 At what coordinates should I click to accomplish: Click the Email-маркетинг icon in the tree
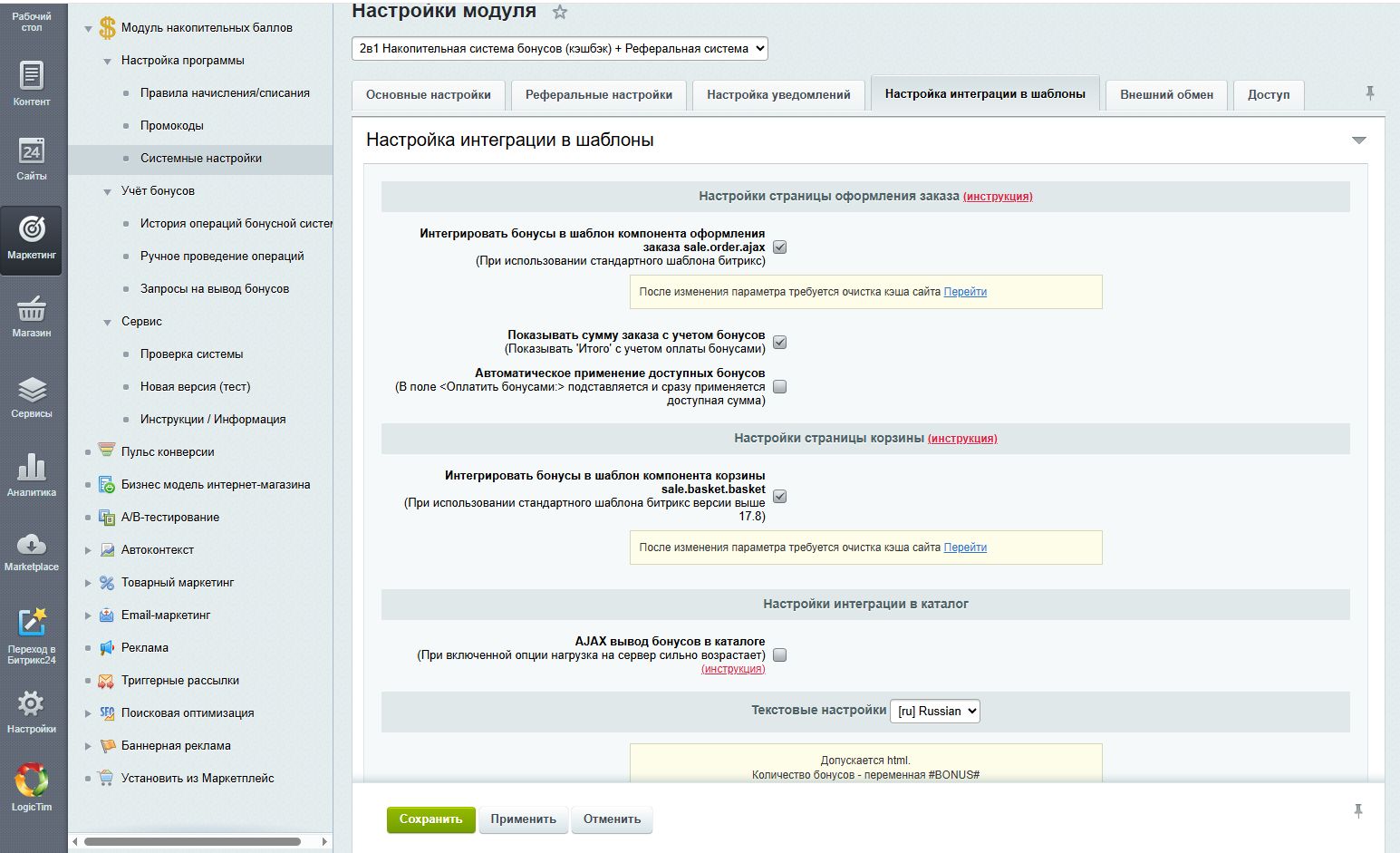(107, 615)
